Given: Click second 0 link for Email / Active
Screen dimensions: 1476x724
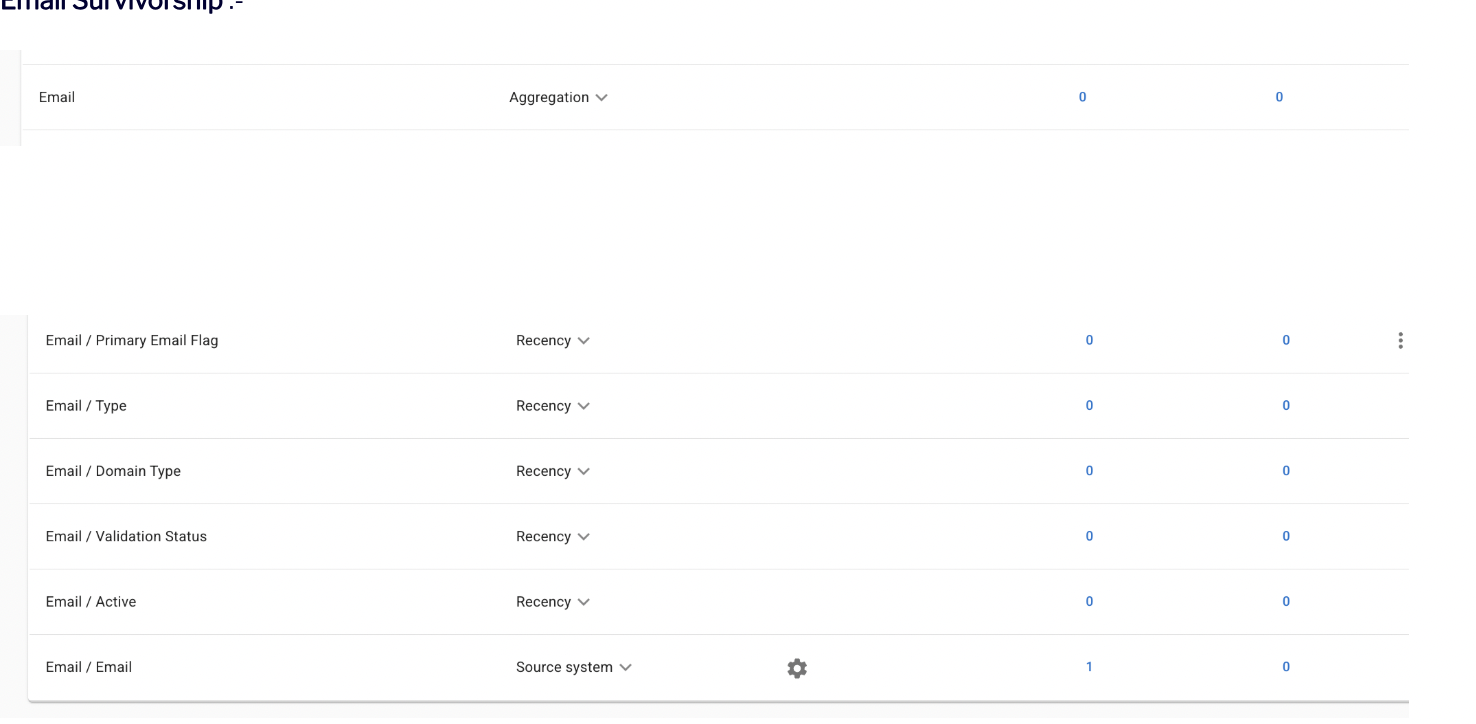Looking at the screenshot, I should pyautogui.click(x=1286, y=602).
